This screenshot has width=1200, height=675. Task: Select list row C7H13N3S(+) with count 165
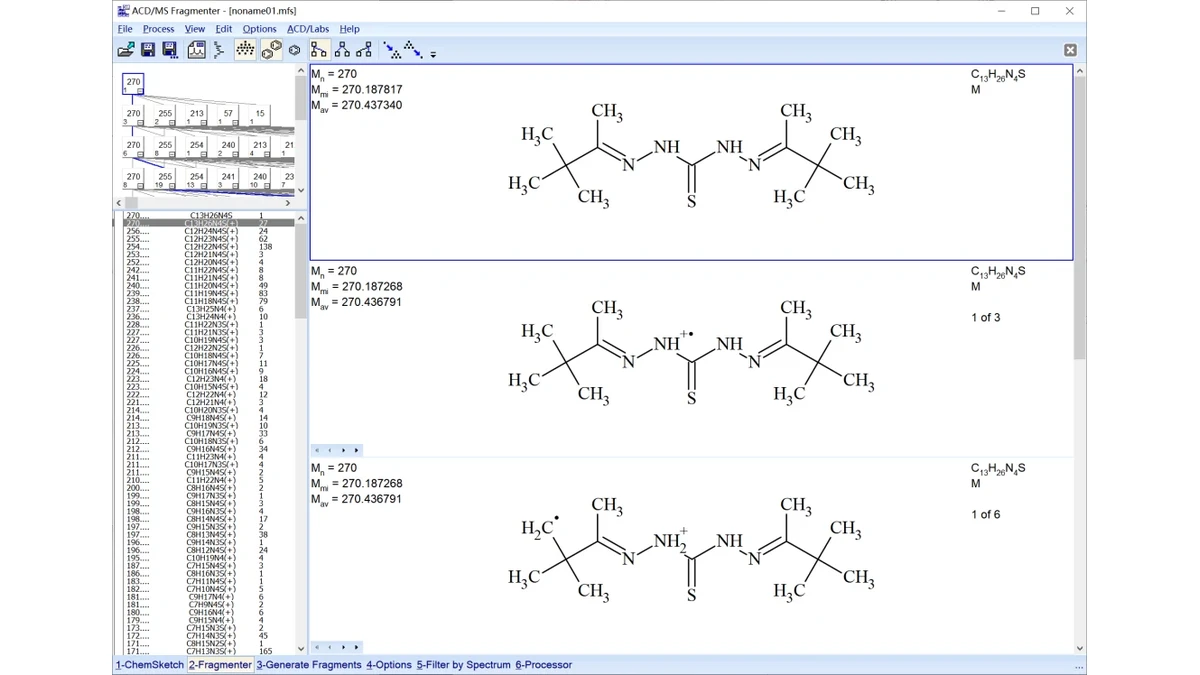pos(208,651)
